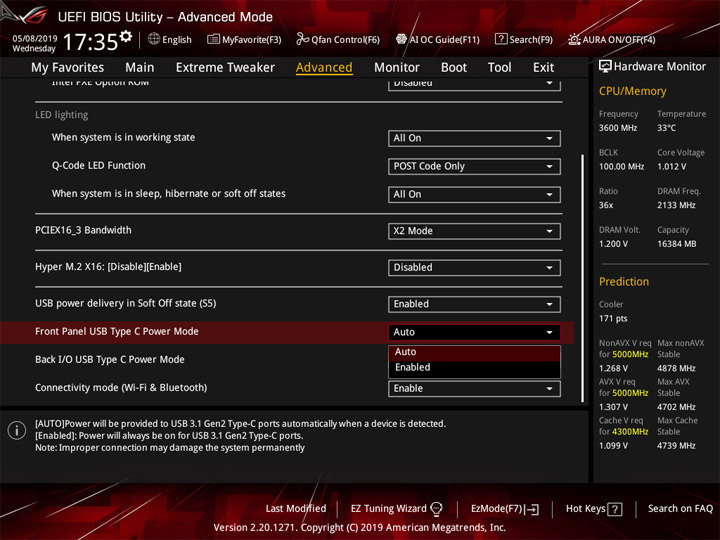Click the Prediction heading
Image resolution: width=720 pixels, height=540 pixels.
[x=624, y=282]
